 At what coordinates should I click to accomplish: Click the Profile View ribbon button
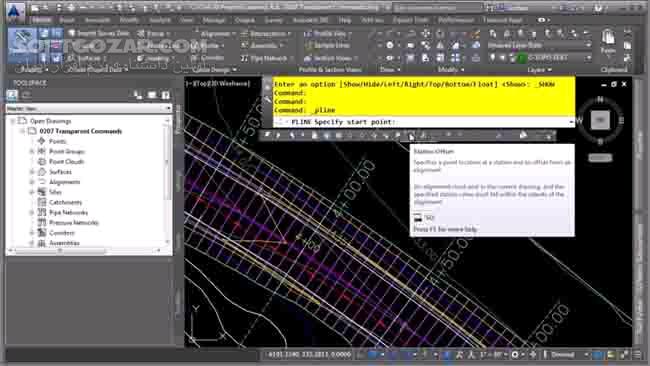pyautogui.click(x=328, y=34)
